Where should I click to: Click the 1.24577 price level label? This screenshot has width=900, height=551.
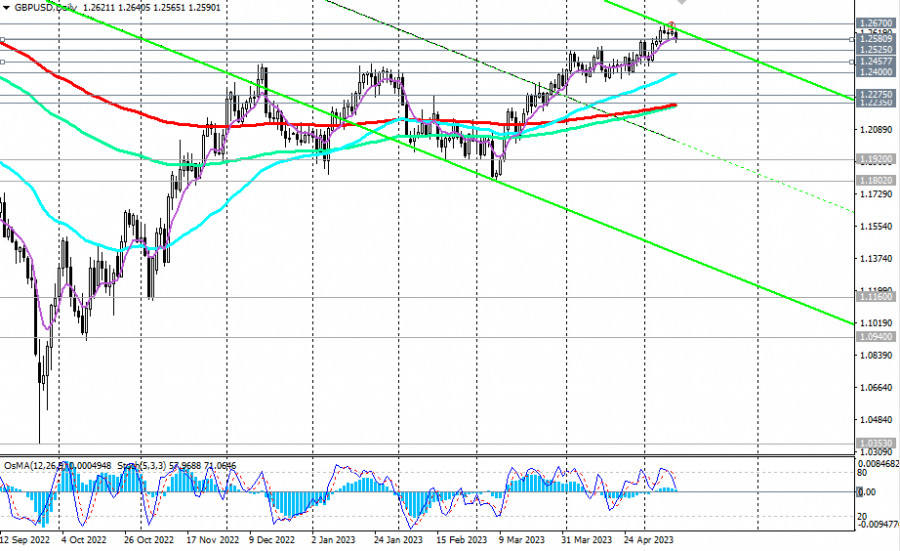pos(875,61)
